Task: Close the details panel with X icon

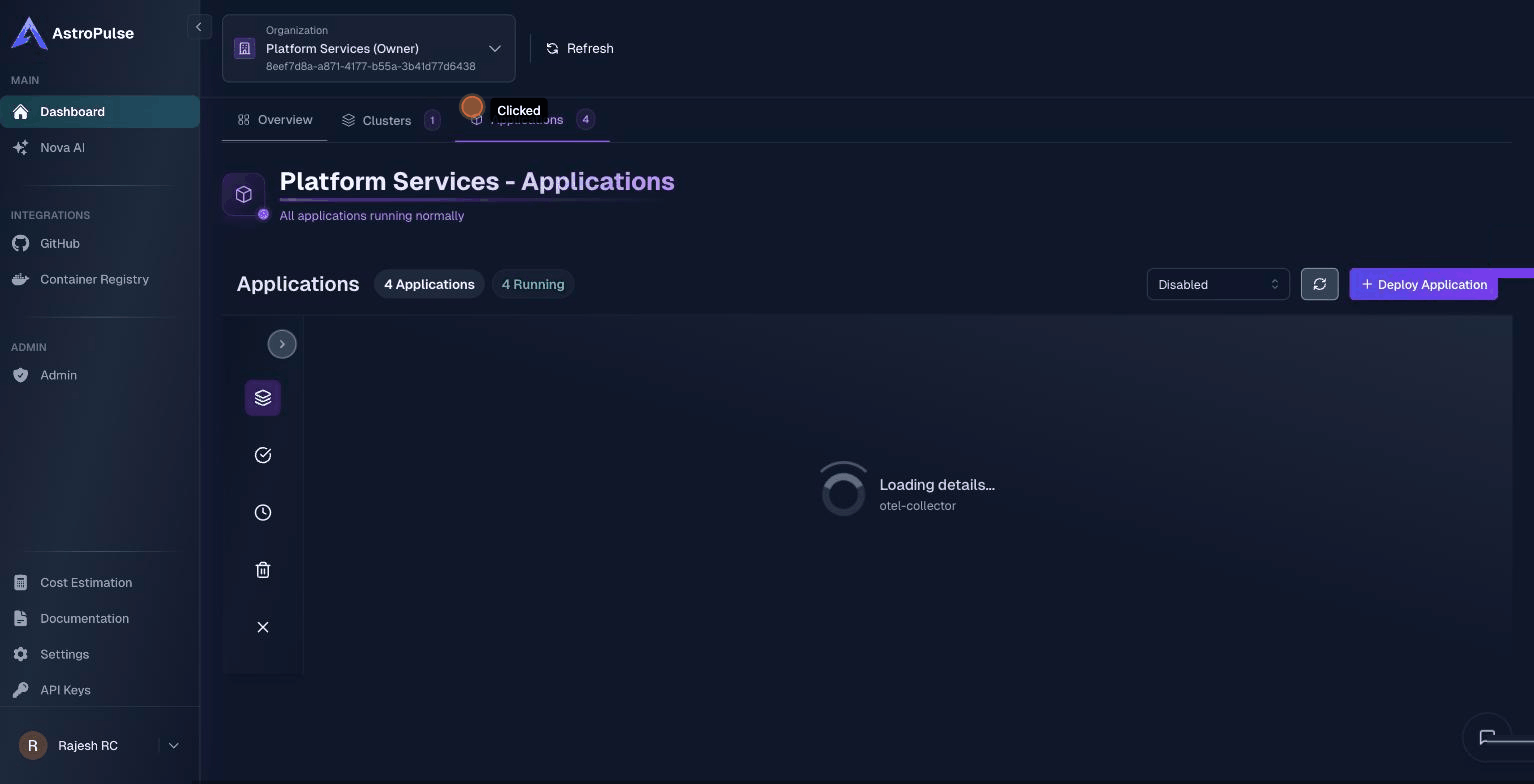Action: pyautogui.click(x=263, y=627)
